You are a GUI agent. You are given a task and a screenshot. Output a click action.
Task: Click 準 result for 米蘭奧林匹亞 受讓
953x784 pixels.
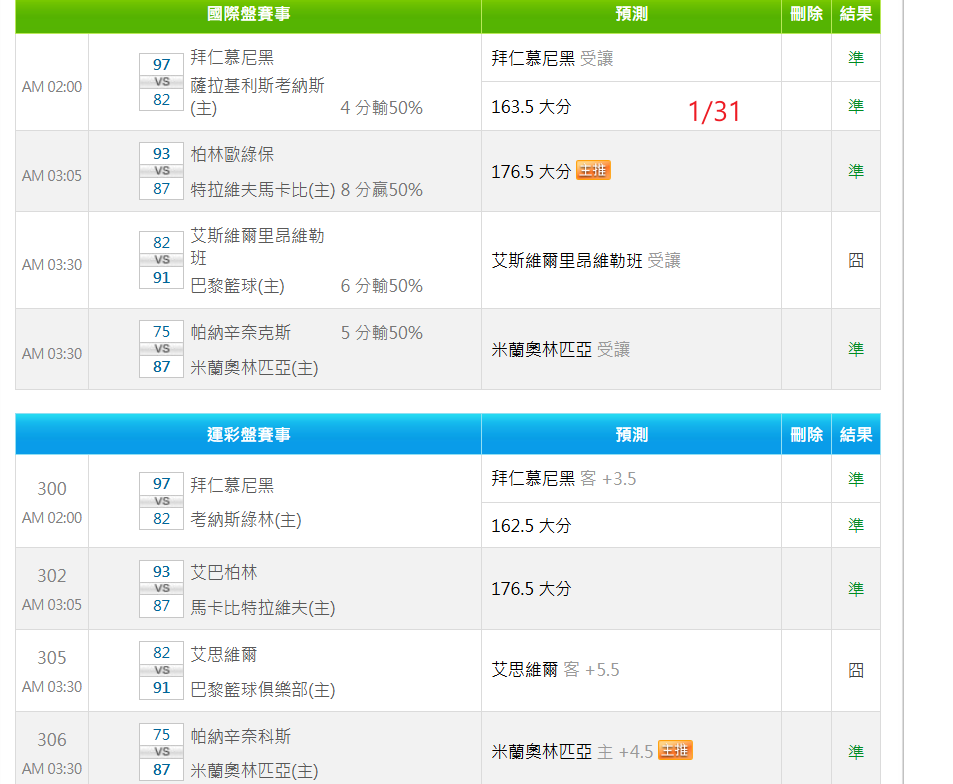click(x=856, y=349)
